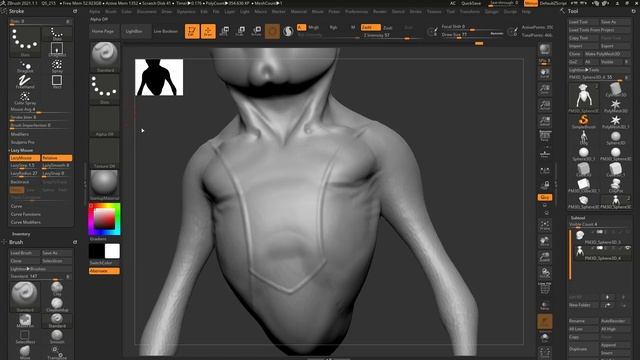Select the Cylinder3D tool thumbnail
Screen dimensions: 640x360
point(616,90)
